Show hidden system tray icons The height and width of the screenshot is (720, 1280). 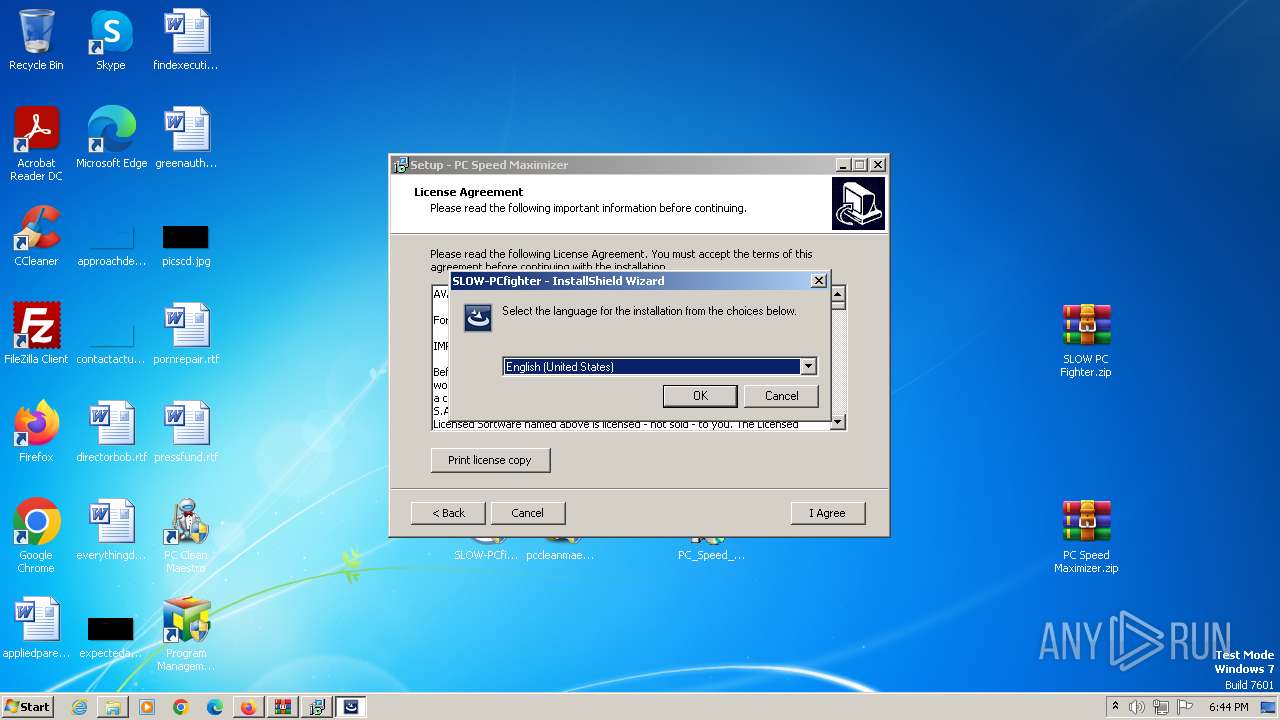(x=1116, y=707)
